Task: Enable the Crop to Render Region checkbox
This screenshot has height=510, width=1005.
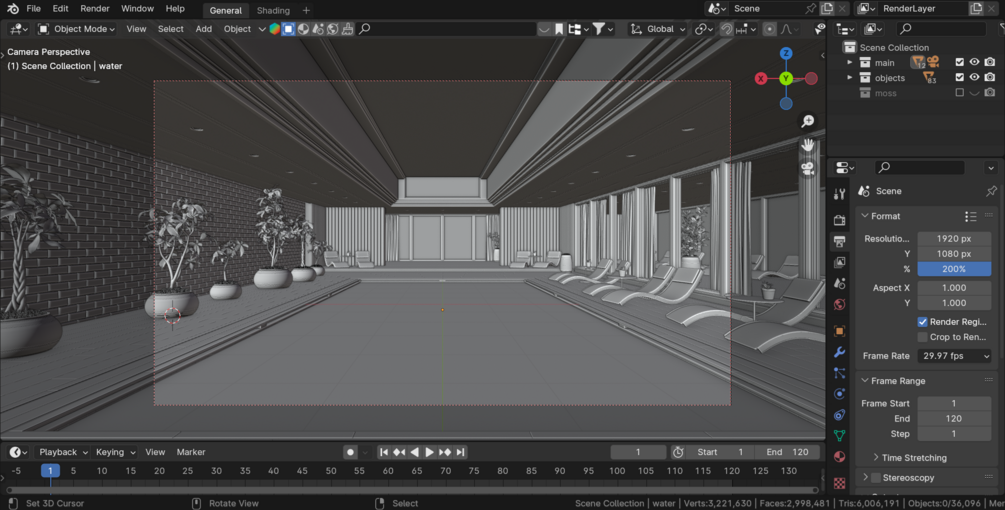Action: click(x=922, y=337)
